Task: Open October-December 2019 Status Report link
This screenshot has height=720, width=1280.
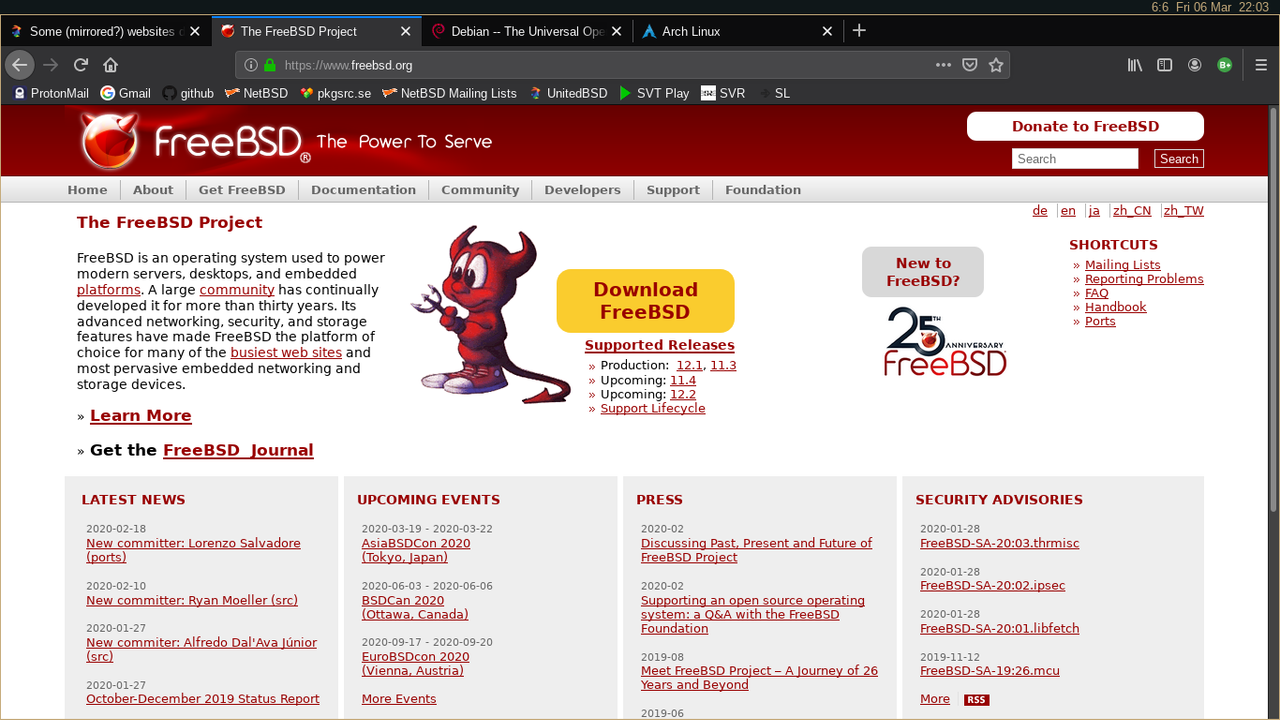Action: pos(203,699)
